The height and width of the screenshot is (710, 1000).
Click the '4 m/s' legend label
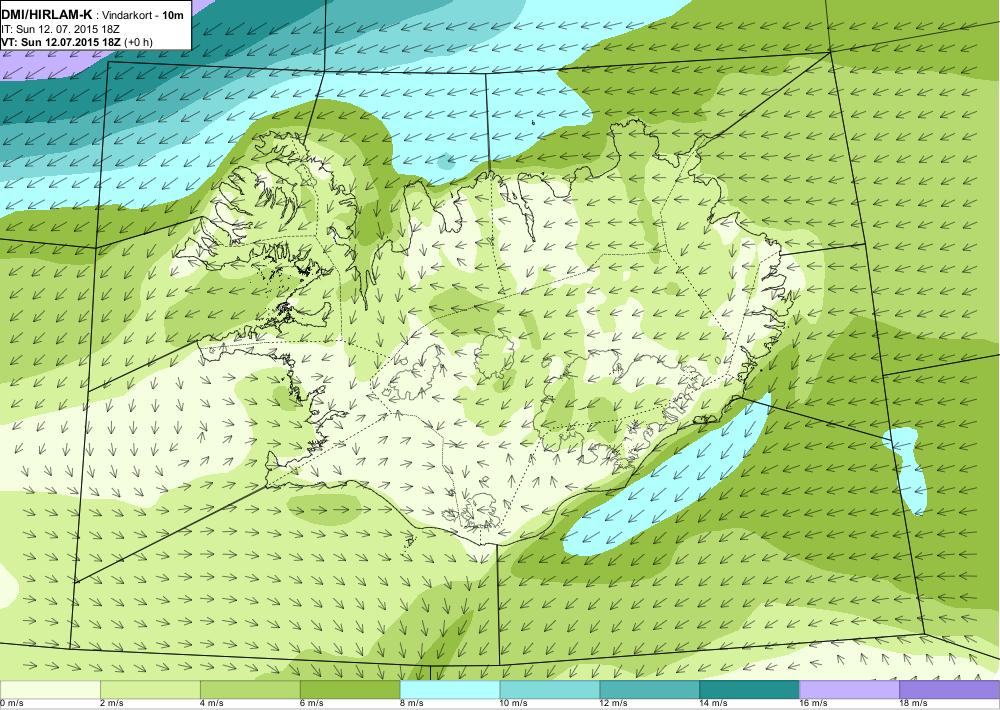click(x=212, y=703)
